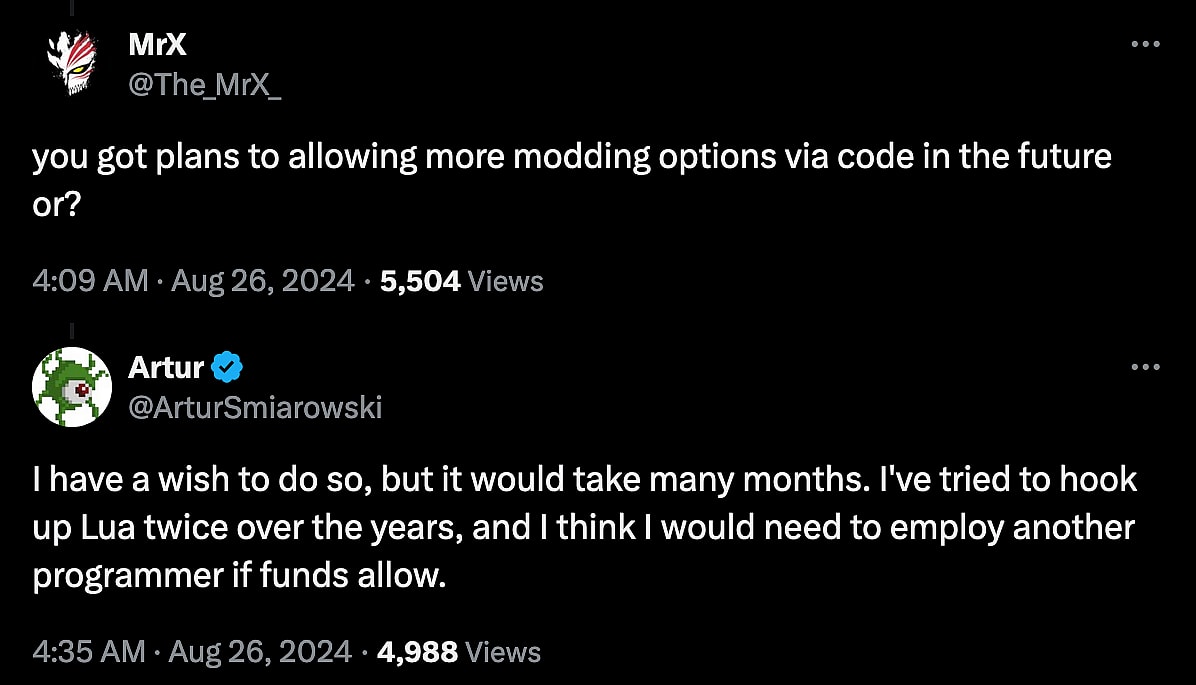1196x685 pixels.
Task: Open the @ArturSmiarowski handle link
Action: [x=255, y=408]
